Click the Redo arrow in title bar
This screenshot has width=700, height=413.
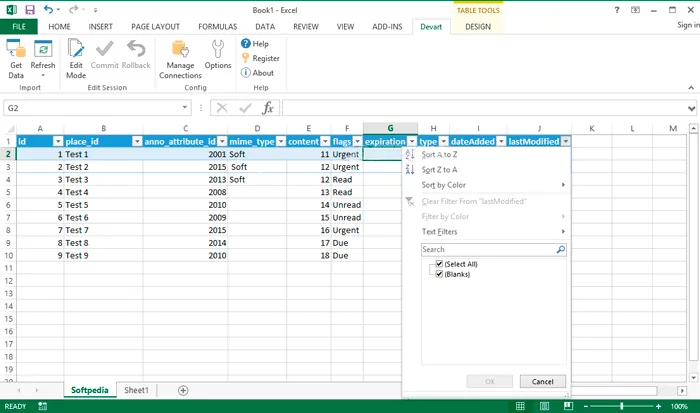[73, 9]
